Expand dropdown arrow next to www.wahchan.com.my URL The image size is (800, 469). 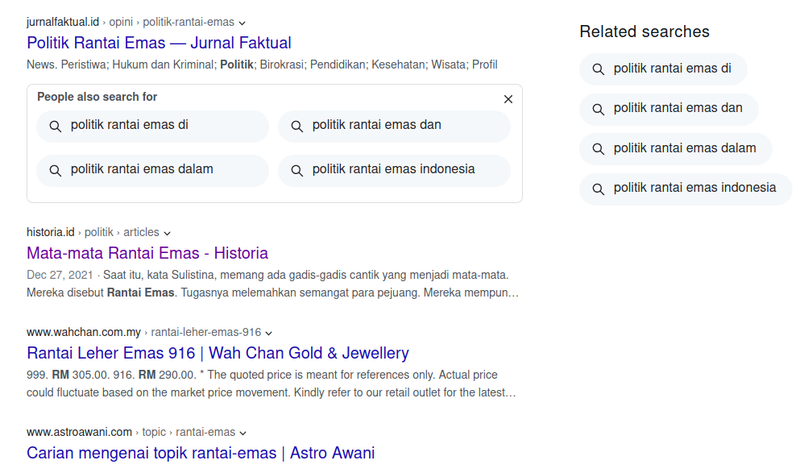tap(269, 332)
